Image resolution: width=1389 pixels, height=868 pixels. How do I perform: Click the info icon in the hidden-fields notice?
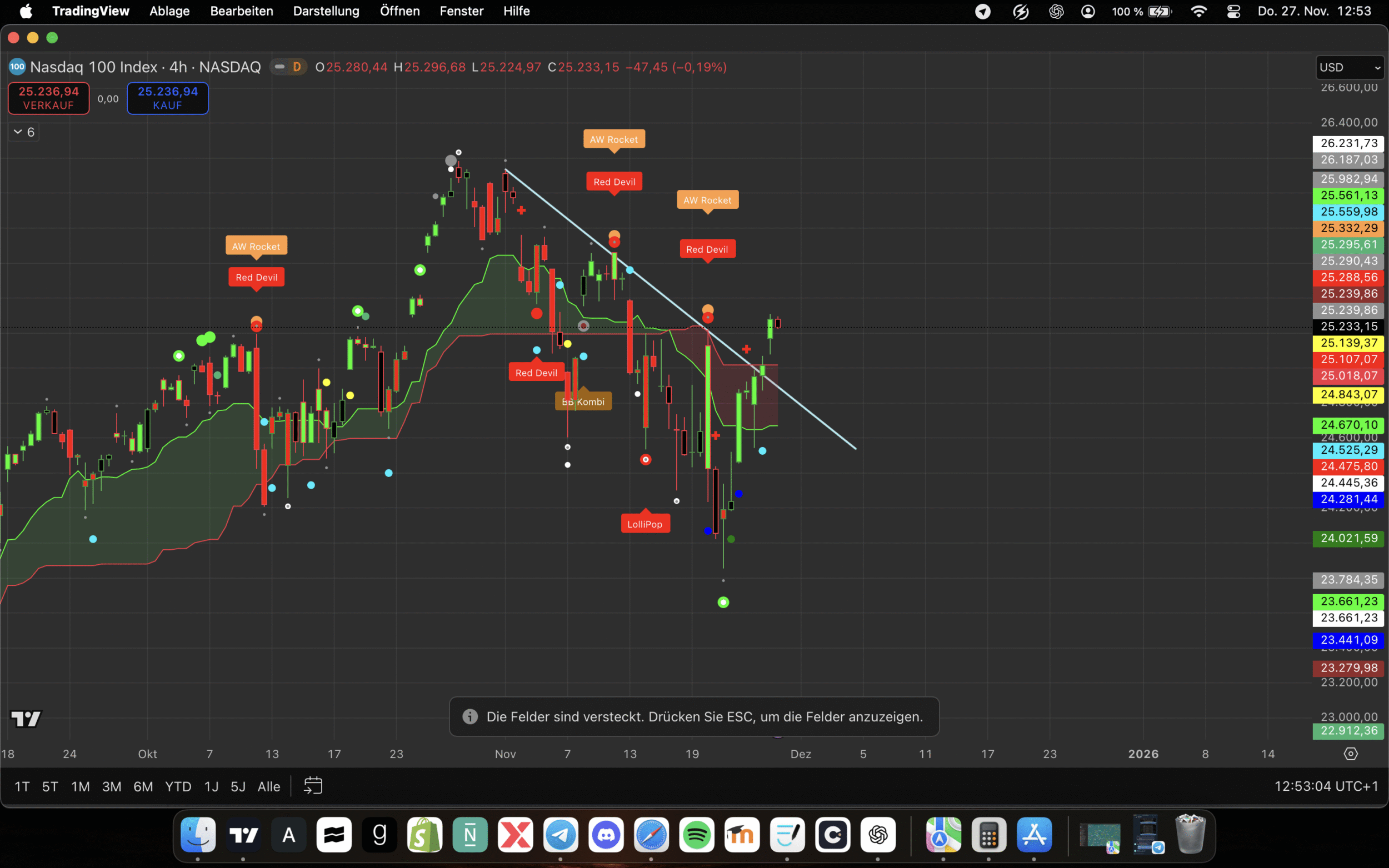tap(470, 716)
